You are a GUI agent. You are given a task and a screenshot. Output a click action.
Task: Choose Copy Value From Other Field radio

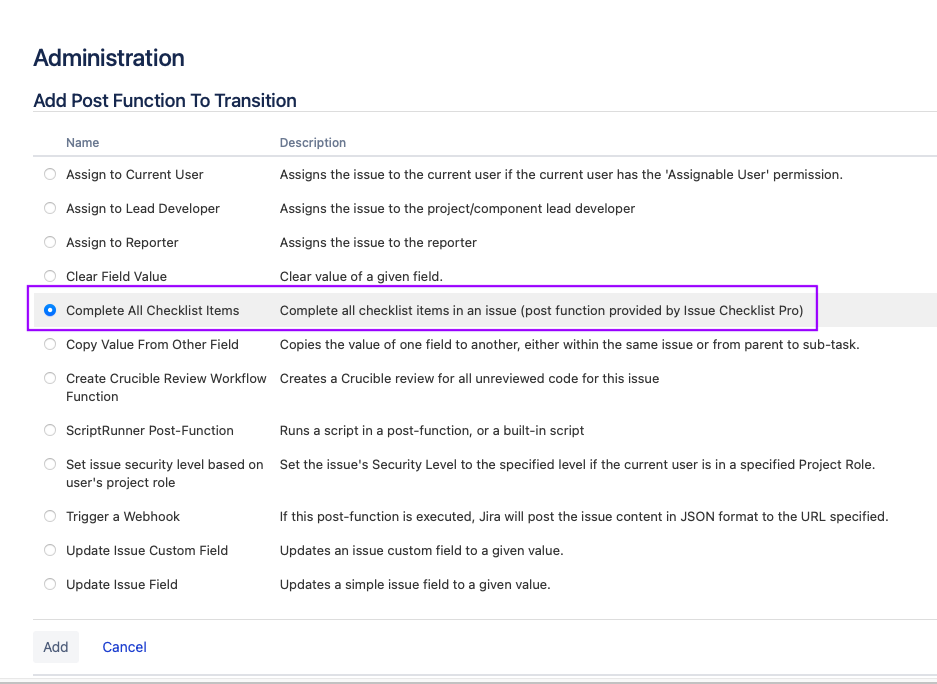pos(50,344)
